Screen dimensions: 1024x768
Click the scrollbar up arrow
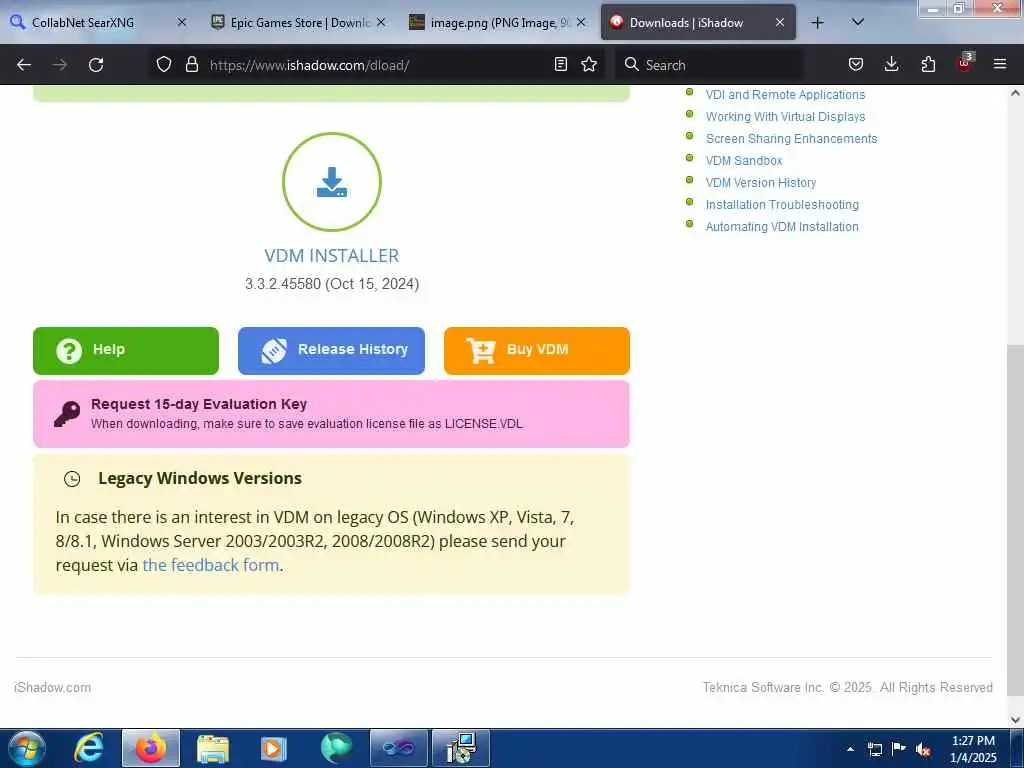pyautogui.click(x=1015, y=93)
